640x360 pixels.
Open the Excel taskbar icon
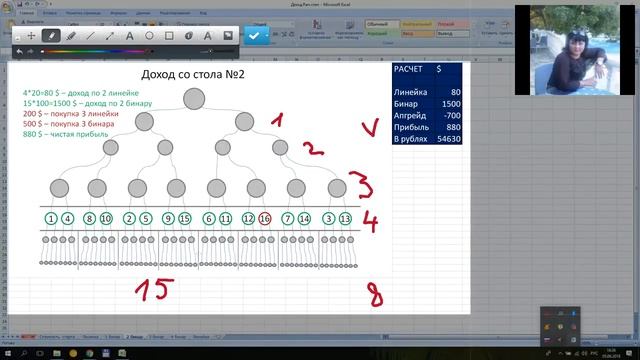[122, 353]
